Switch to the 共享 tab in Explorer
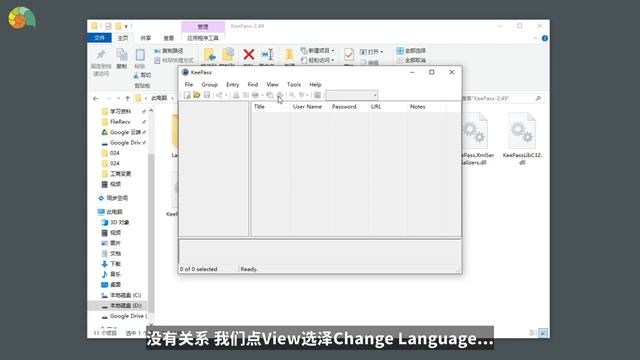 click(x=145, y=38)
